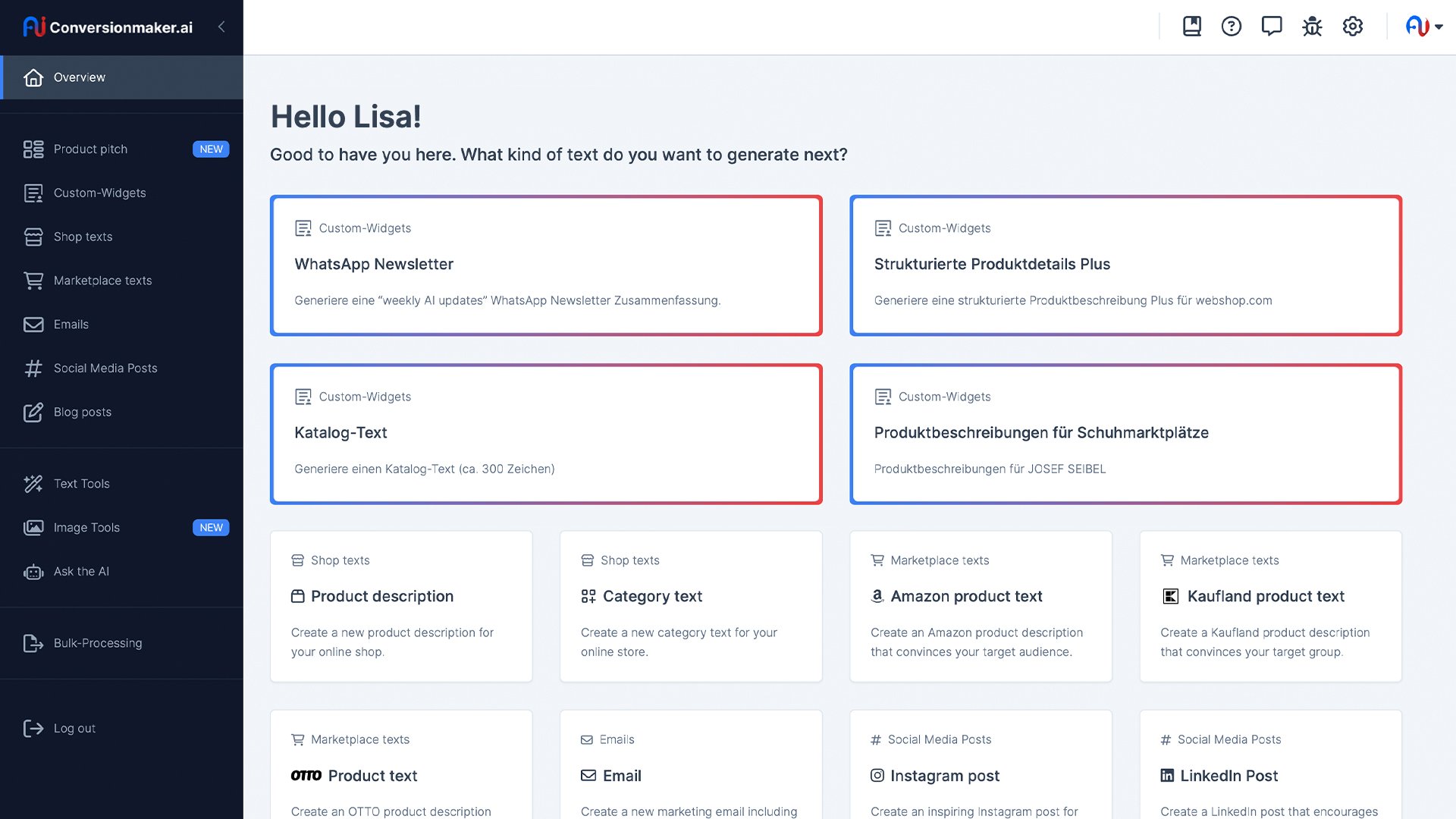This screenshot has width=1456, height=819.
Task: Select the Amazon product text card
Action: [981, 607]
